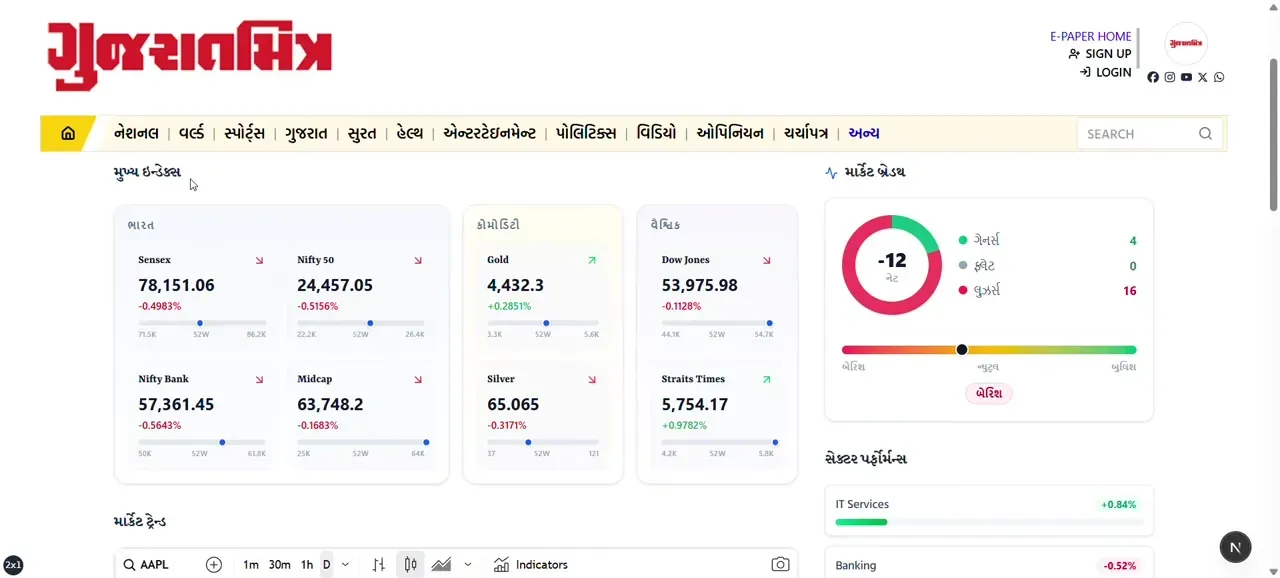
Task: Click the Banking sector row
Action: [989, 564]
